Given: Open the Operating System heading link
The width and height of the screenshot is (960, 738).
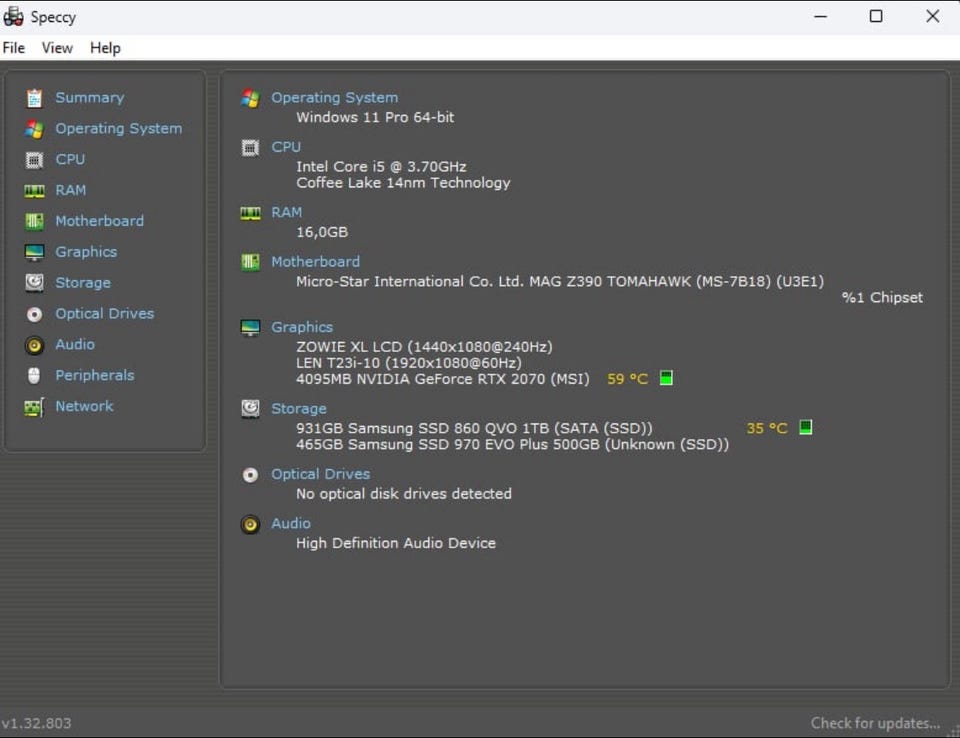Looking at the screenshot, I should coord(334,98).
